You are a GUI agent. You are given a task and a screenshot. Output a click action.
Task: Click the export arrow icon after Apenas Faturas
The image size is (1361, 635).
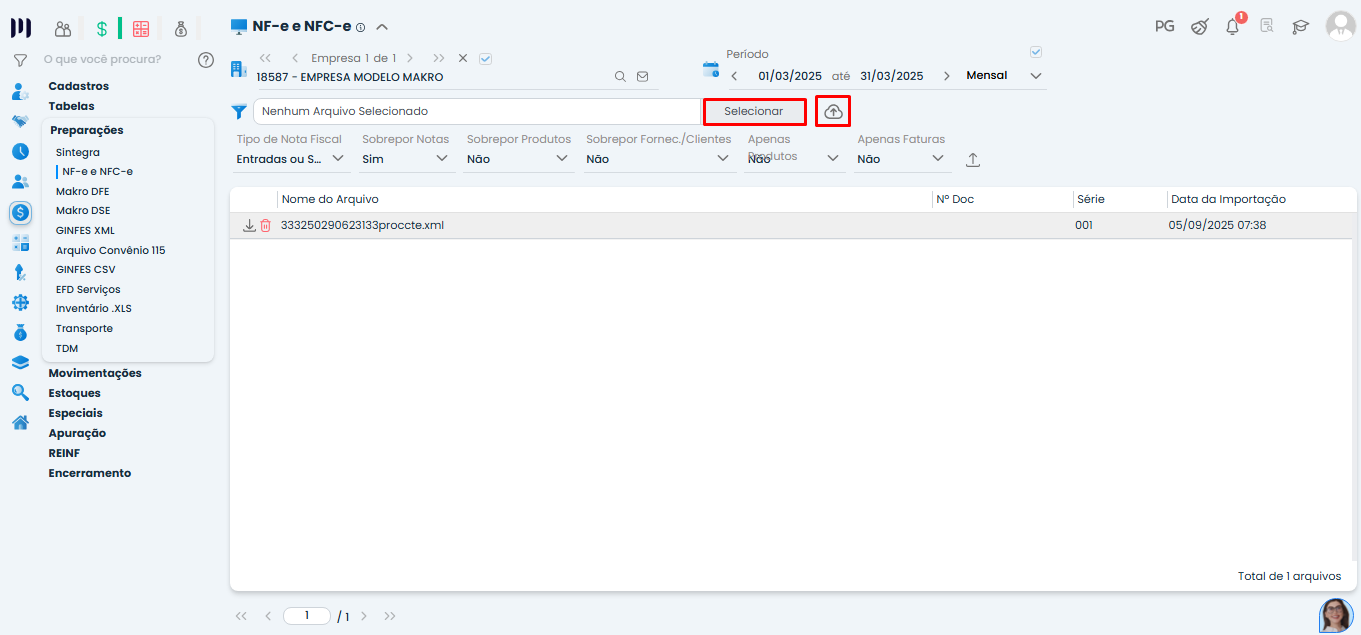point(972,160)
